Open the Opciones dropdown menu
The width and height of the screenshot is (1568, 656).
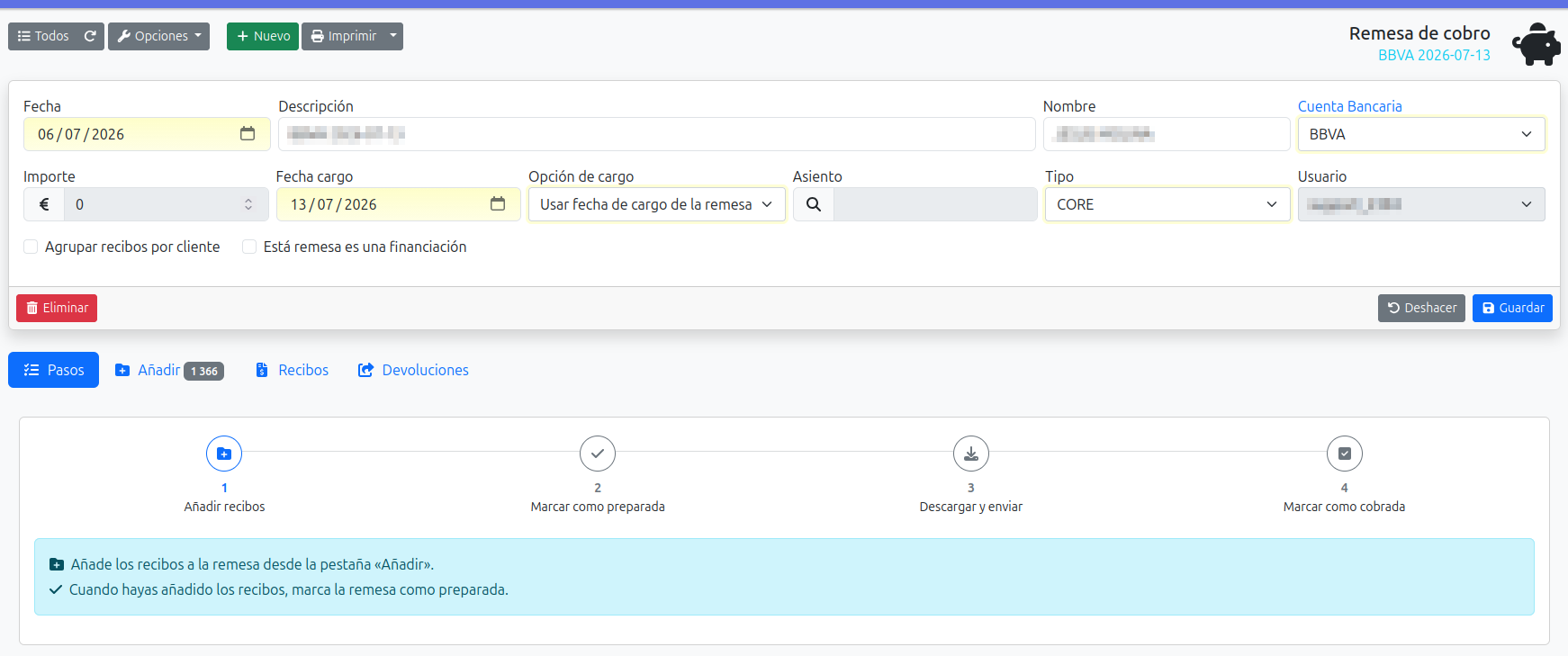(x=158, y=36)
